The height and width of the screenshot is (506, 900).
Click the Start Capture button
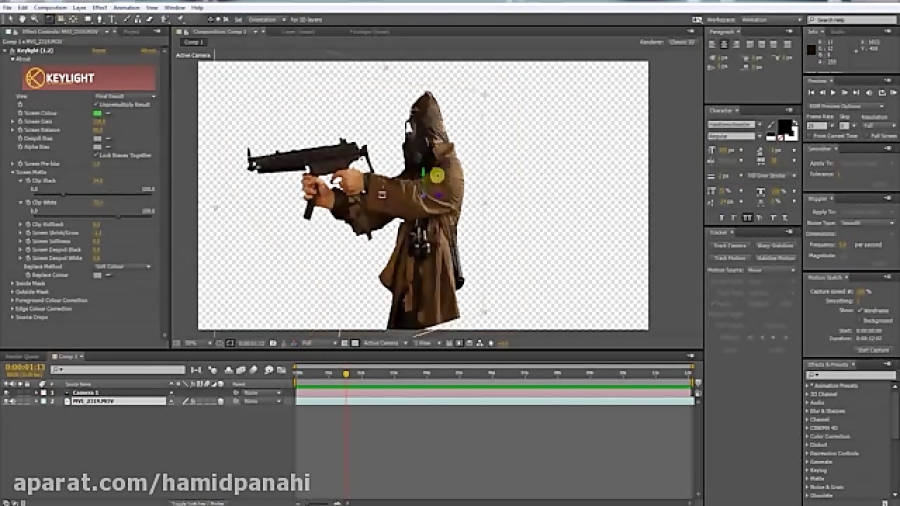873,350
